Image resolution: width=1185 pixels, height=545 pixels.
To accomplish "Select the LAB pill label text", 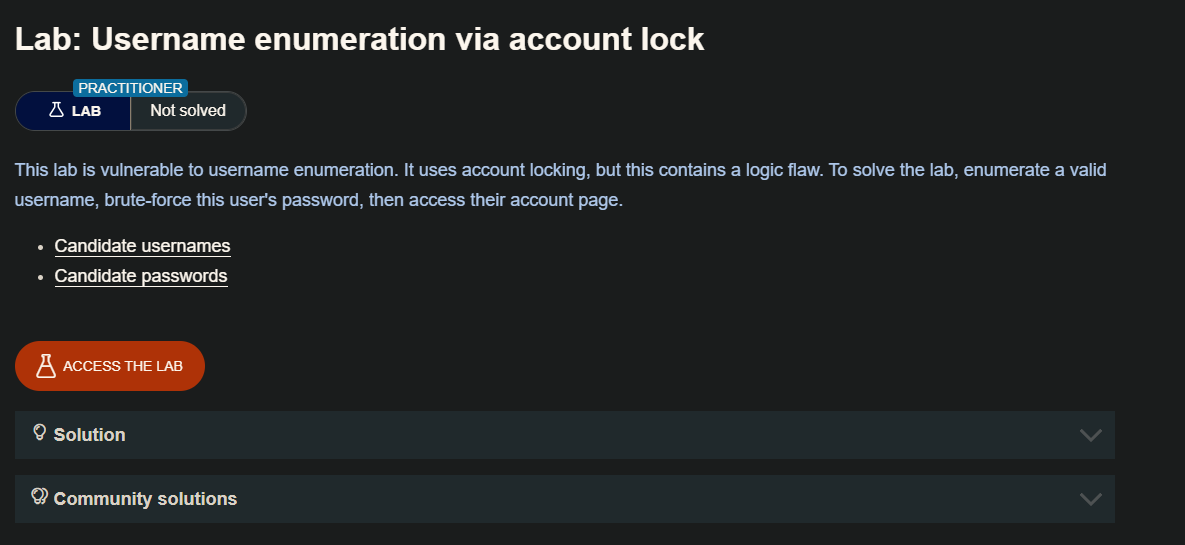I will pos(87,111).
